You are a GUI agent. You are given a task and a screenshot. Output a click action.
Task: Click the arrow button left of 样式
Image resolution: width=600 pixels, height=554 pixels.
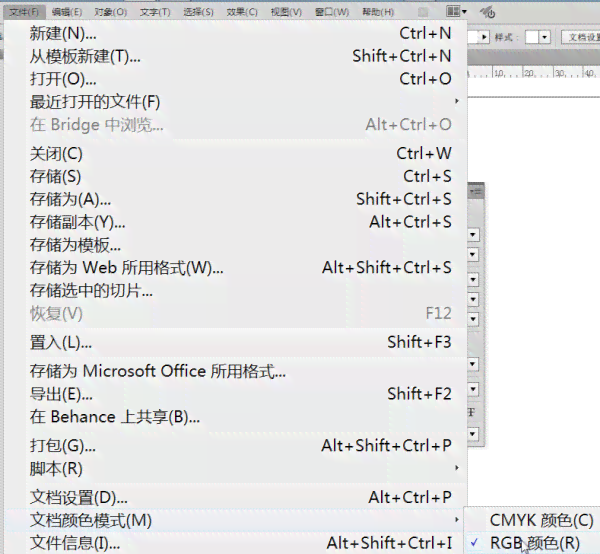(484, 37)
